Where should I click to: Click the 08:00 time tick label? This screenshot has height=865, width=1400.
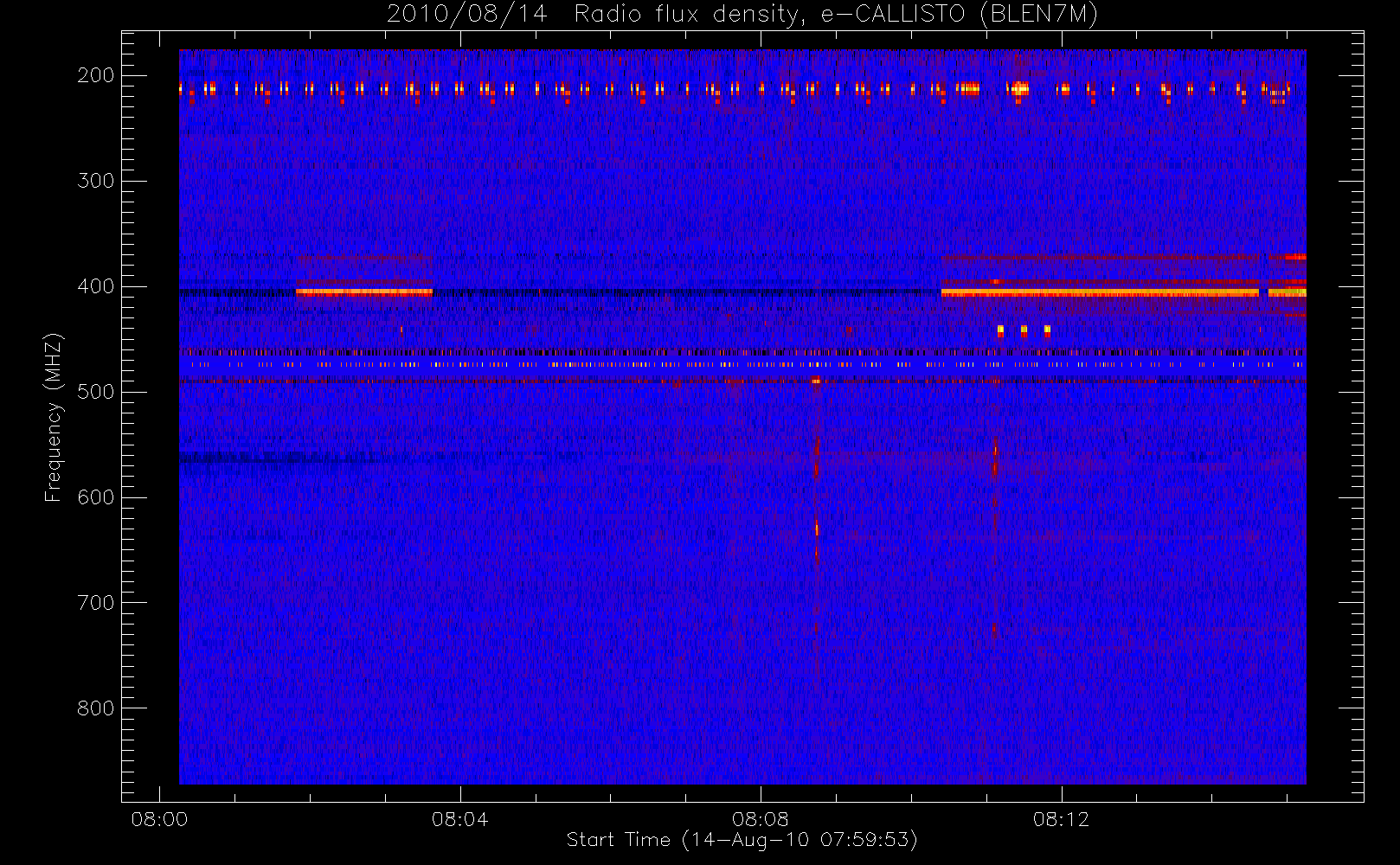pos(159,819)
